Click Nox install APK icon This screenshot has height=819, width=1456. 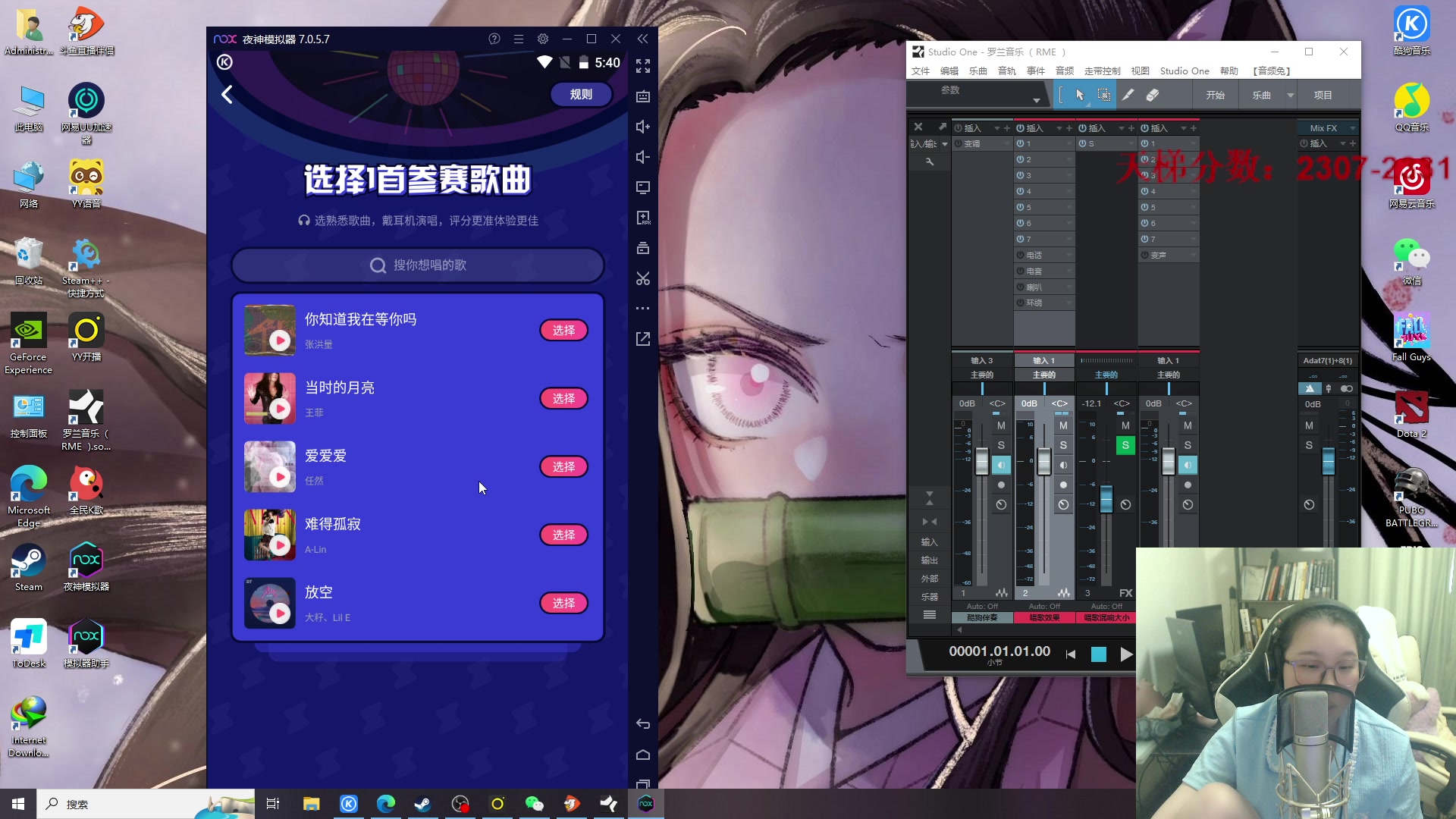643,218
